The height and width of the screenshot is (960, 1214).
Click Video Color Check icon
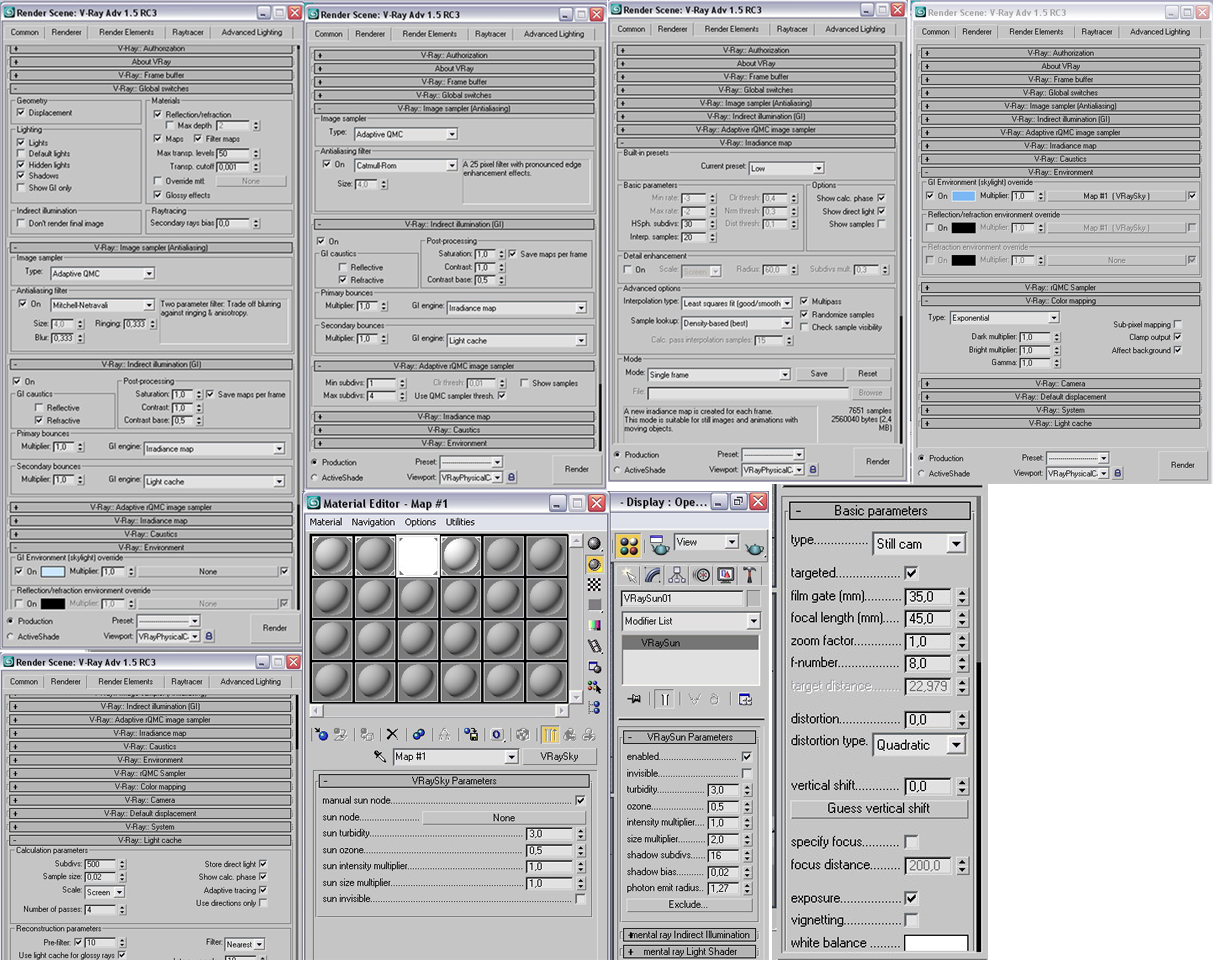[x=594, y=625]
